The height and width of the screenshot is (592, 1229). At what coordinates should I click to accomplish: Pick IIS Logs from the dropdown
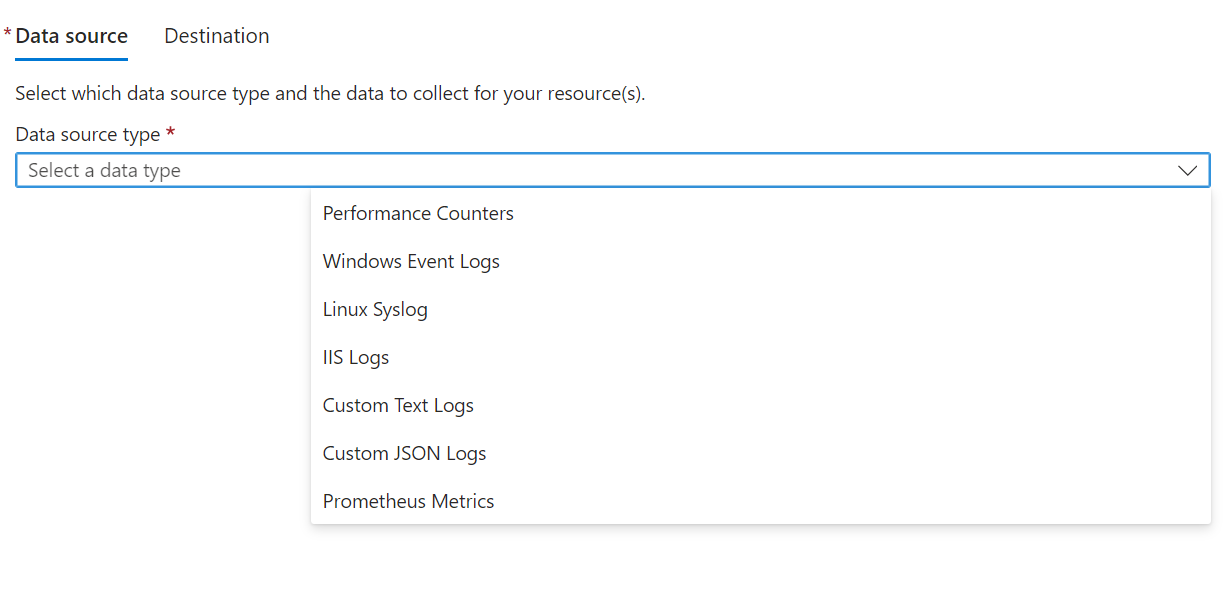(355, 357)
